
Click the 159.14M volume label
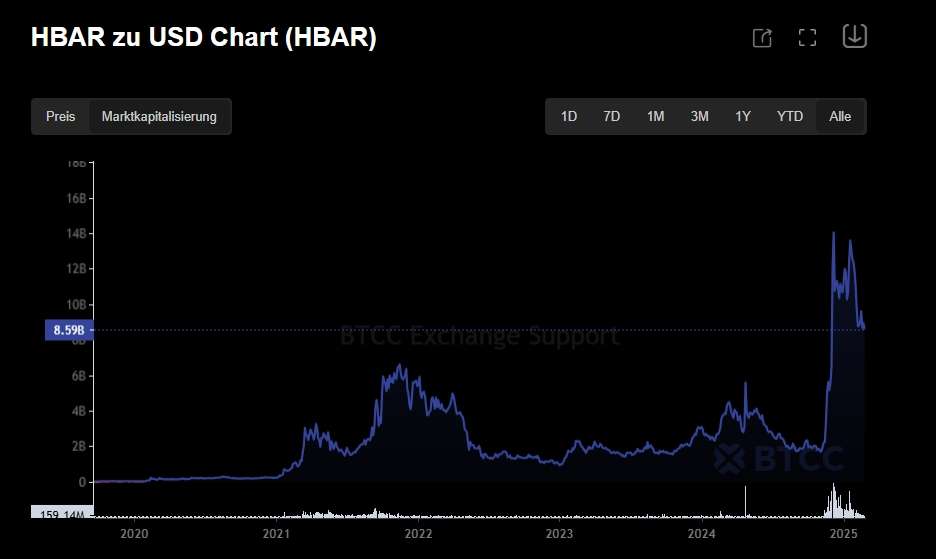pyautogui.click(x=62, y=512)
